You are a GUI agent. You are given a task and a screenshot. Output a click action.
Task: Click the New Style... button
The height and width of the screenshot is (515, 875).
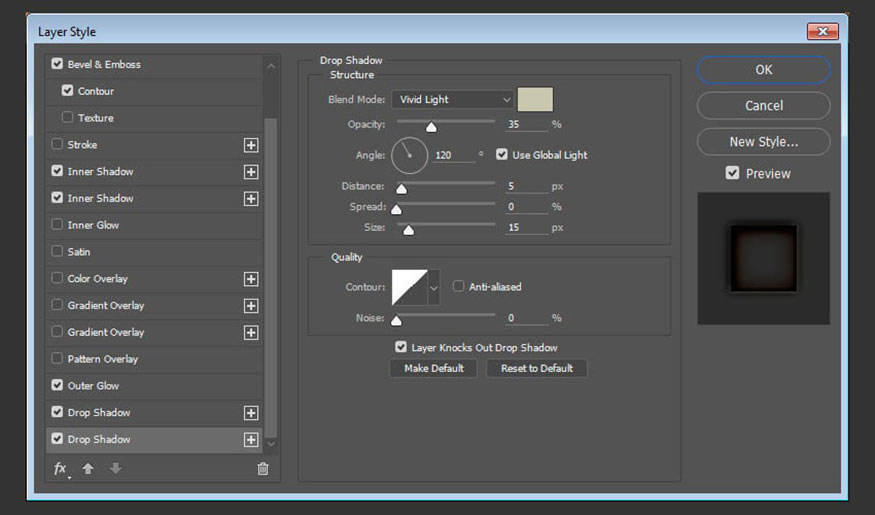click(763, 142)
